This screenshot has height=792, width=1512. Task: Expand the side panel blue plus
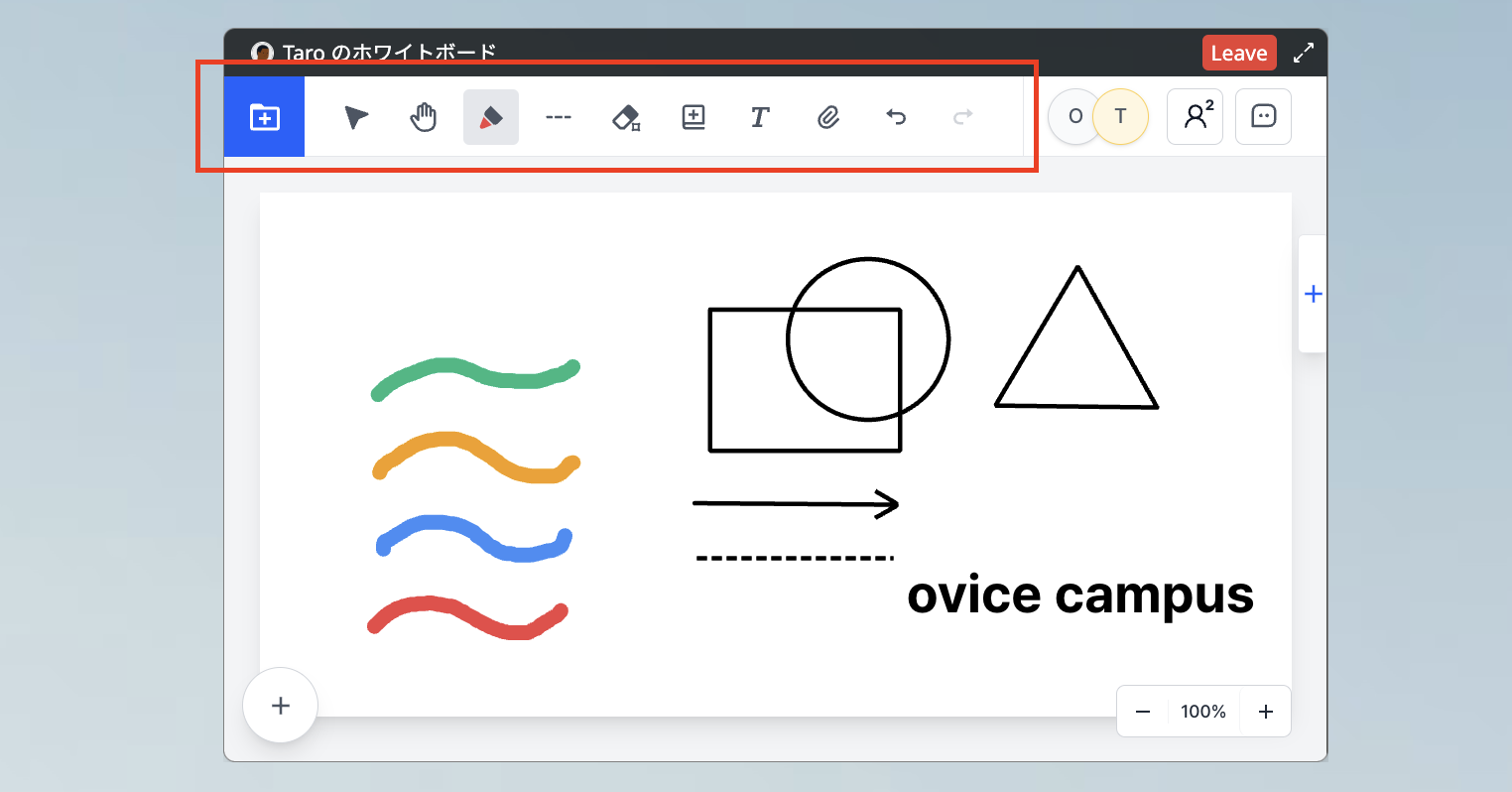pyautogui.click(x=1313, y=294)
